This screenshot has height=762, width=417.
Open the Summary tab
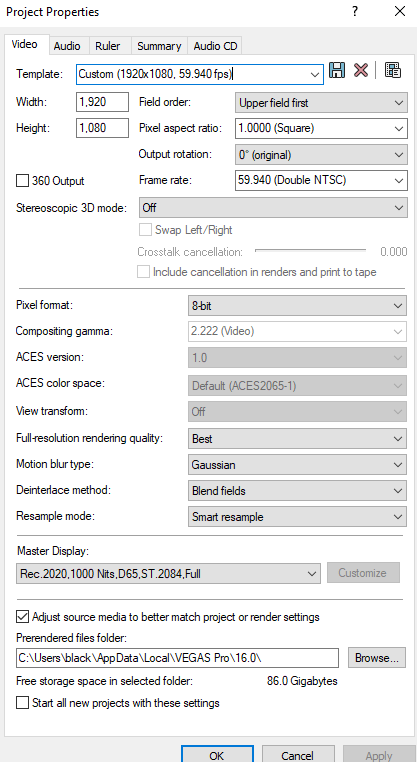[159, 46]
